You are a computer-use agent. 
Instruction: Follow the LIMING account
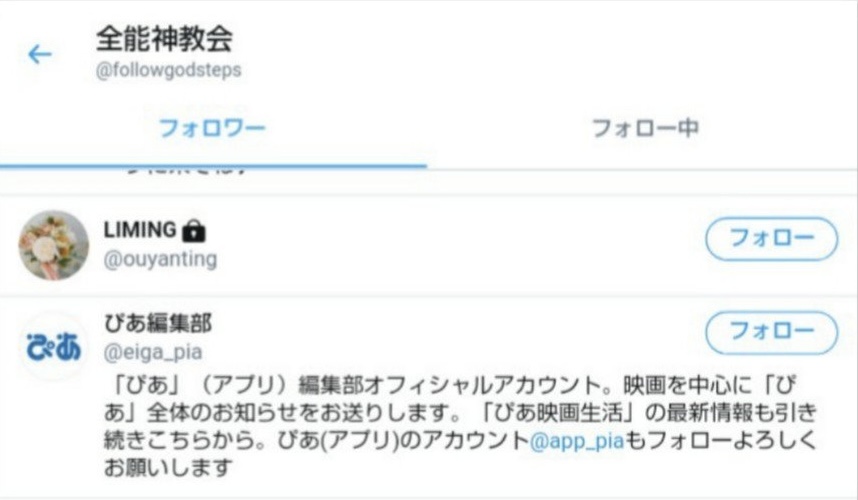(x=772, y=239)
